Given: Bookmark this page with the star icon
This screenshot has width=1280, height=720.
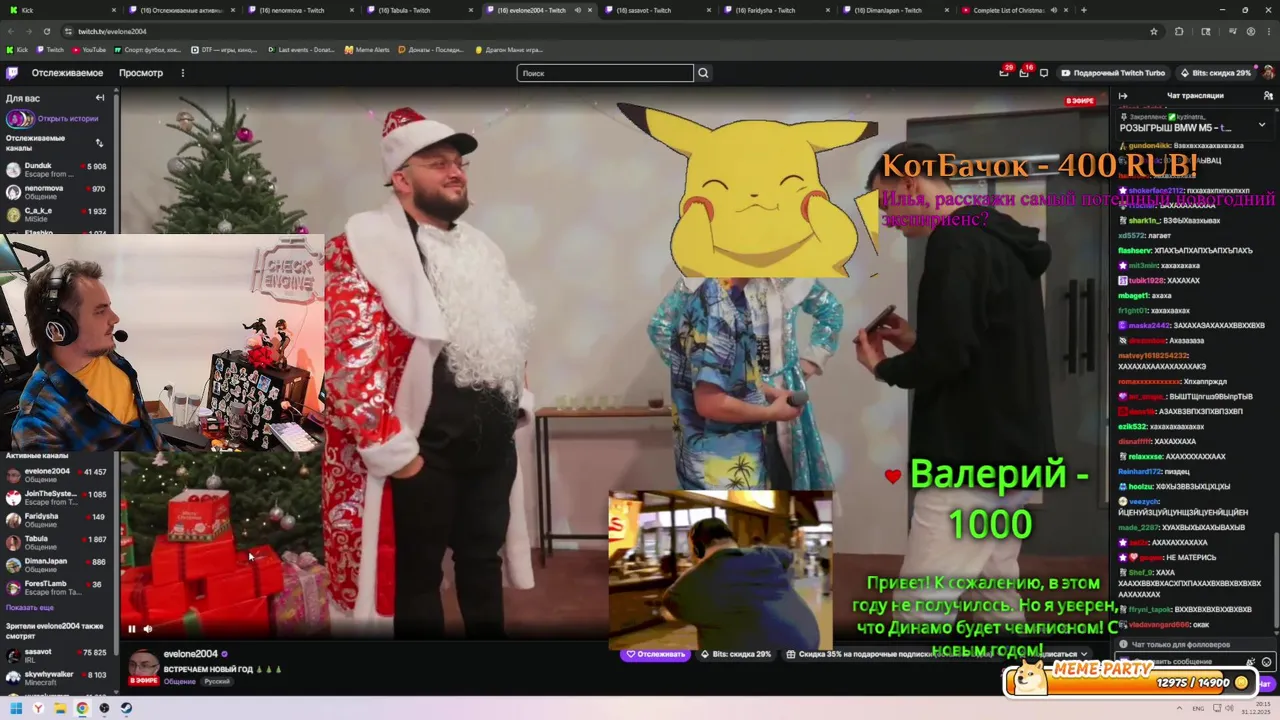Looking at the screenshot, I should pyautogui.click(x=1154, y=31).
